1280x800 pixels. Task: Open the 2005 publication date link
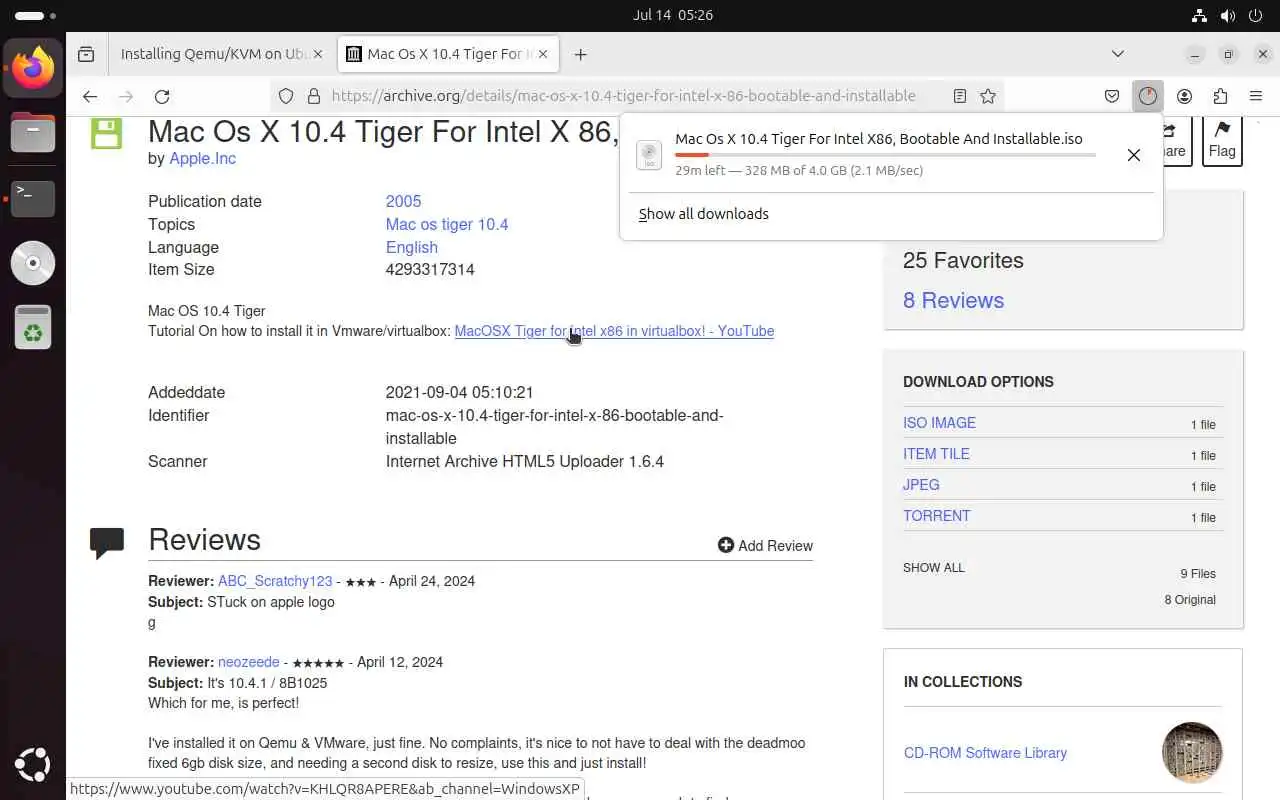pos(404,201)
